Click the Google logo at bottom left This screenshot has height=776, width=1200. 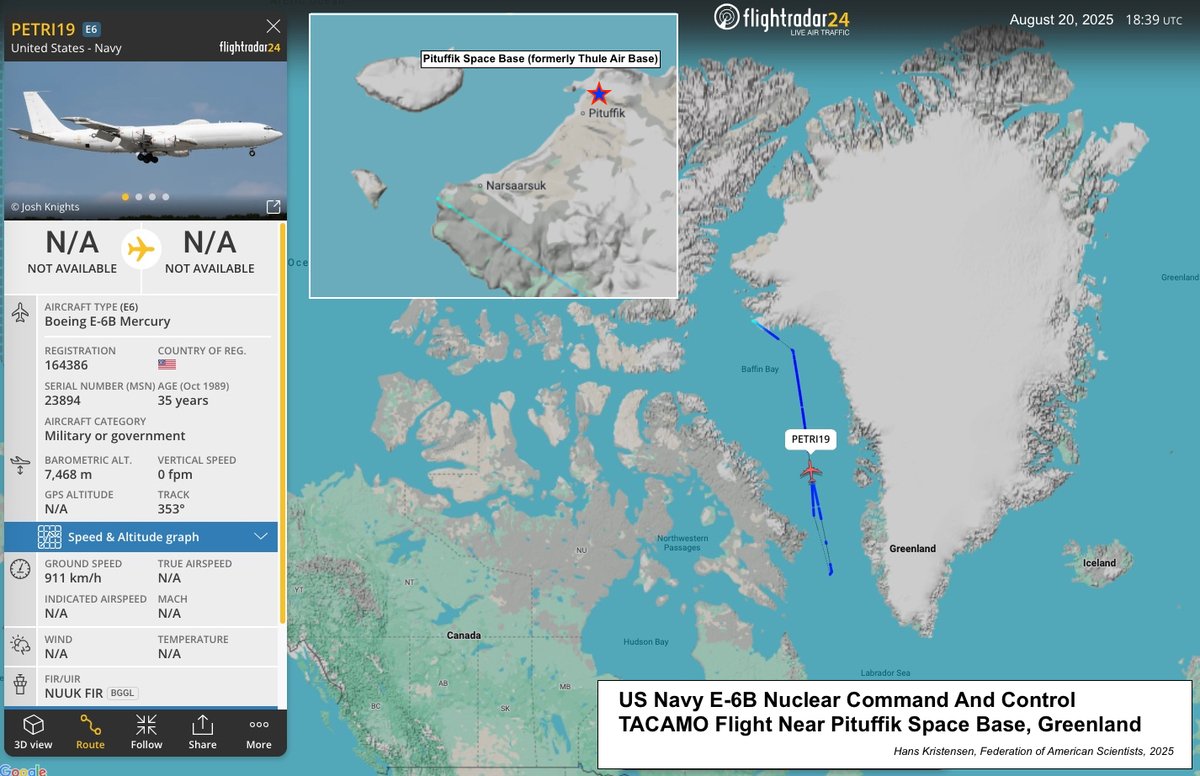pyautogui.click(x=23, y=769)
